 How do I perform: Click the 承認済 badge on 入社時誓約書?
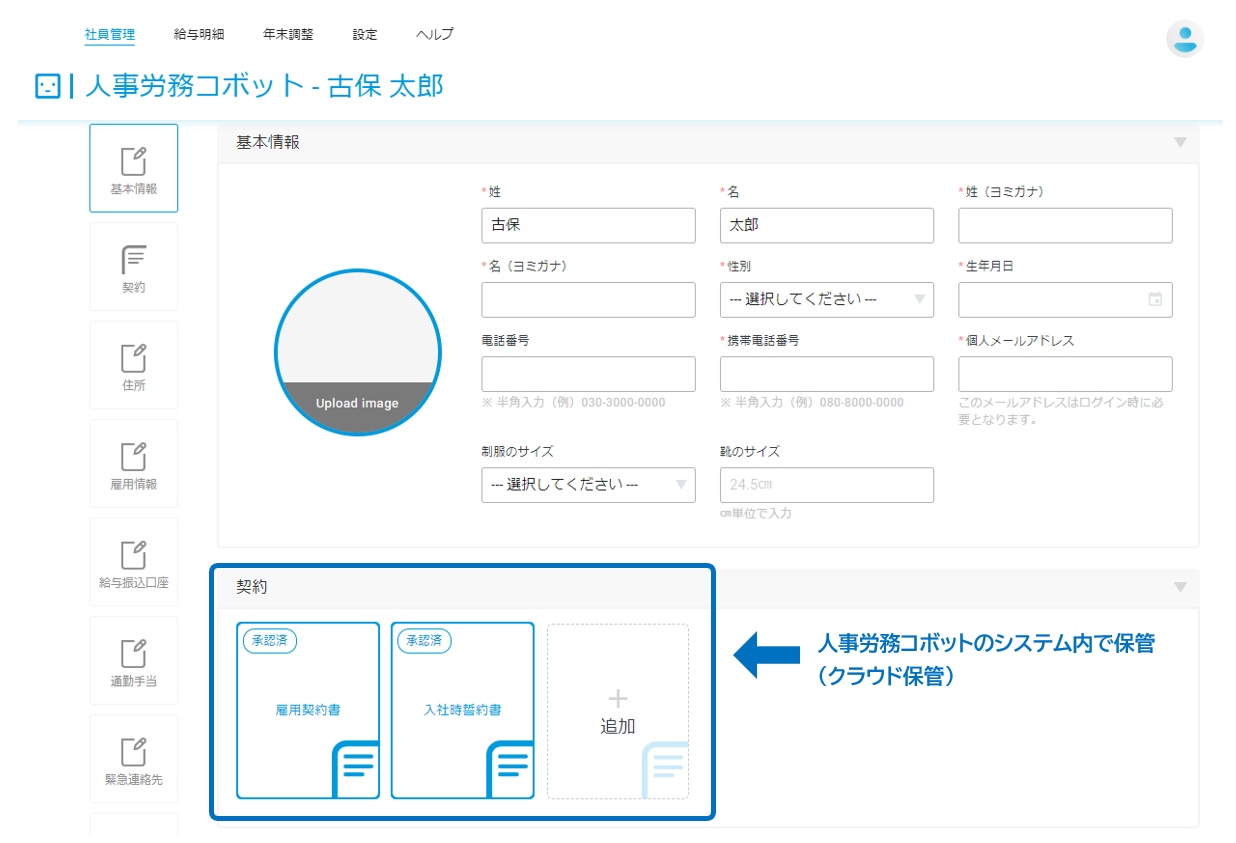coord(424,640)
